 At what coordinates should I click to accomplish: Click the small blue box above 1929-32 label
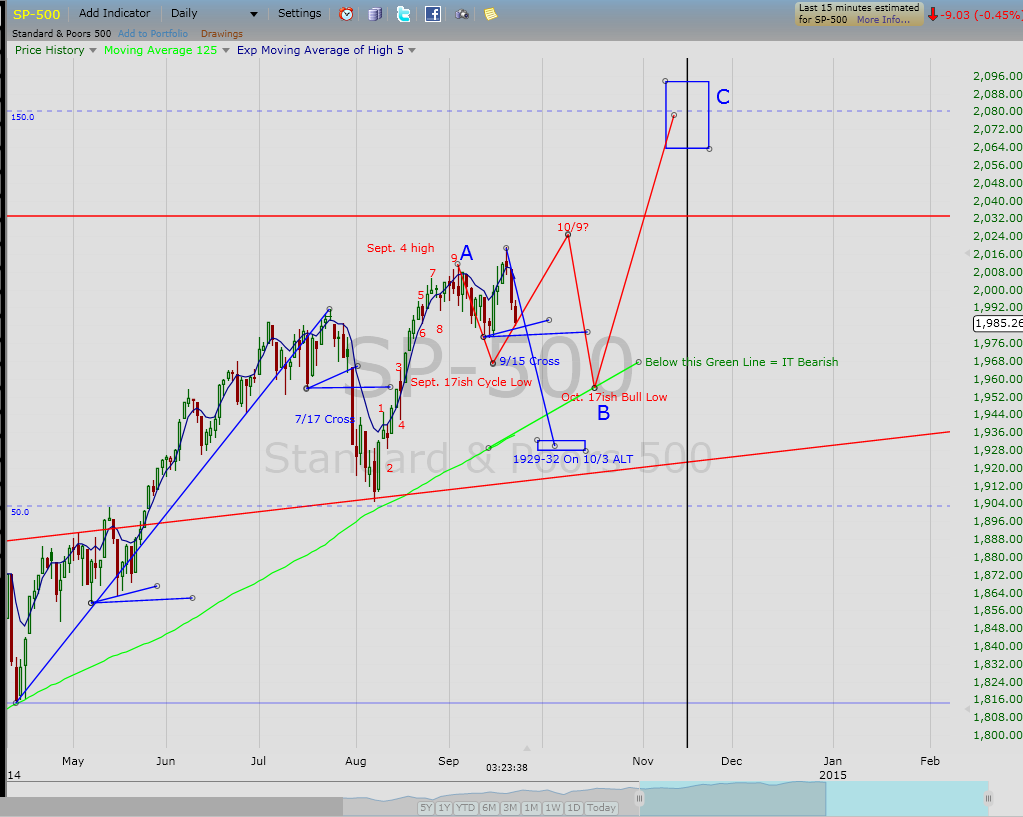click(561, 446)
